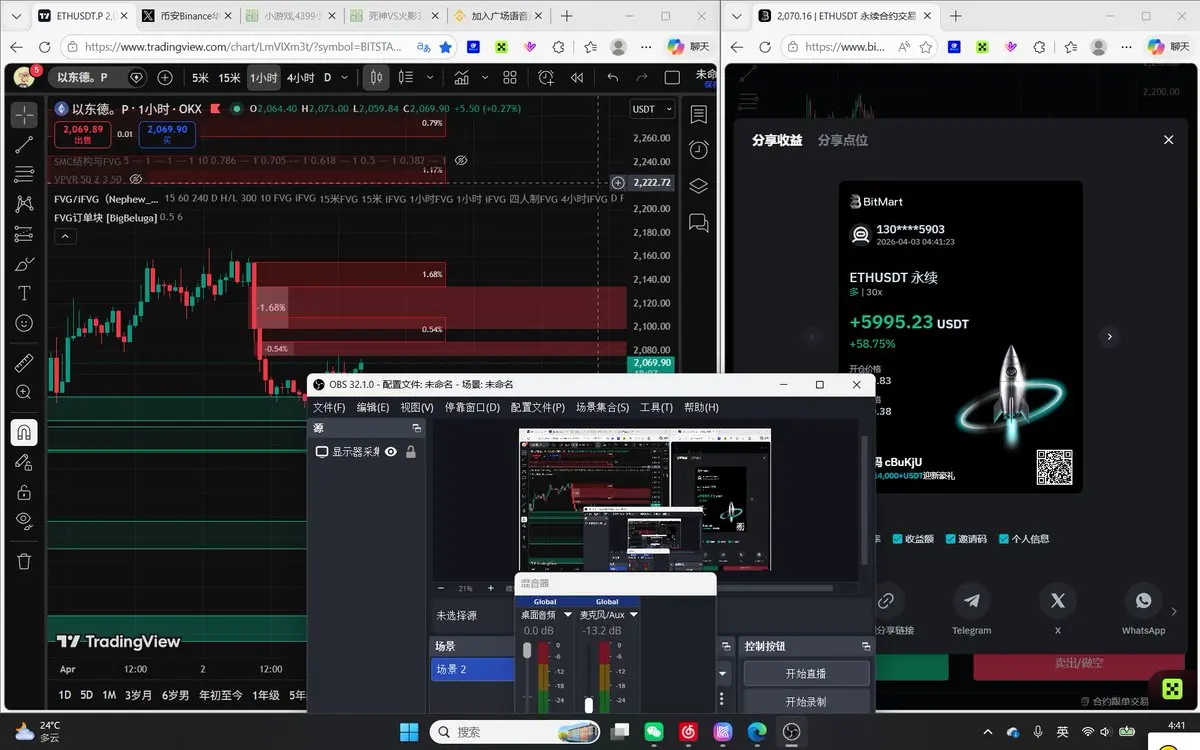Select the trend line drawing tool
Image resolution: width=1200 pixels, height=750 pixels.
tap(24, 145)
